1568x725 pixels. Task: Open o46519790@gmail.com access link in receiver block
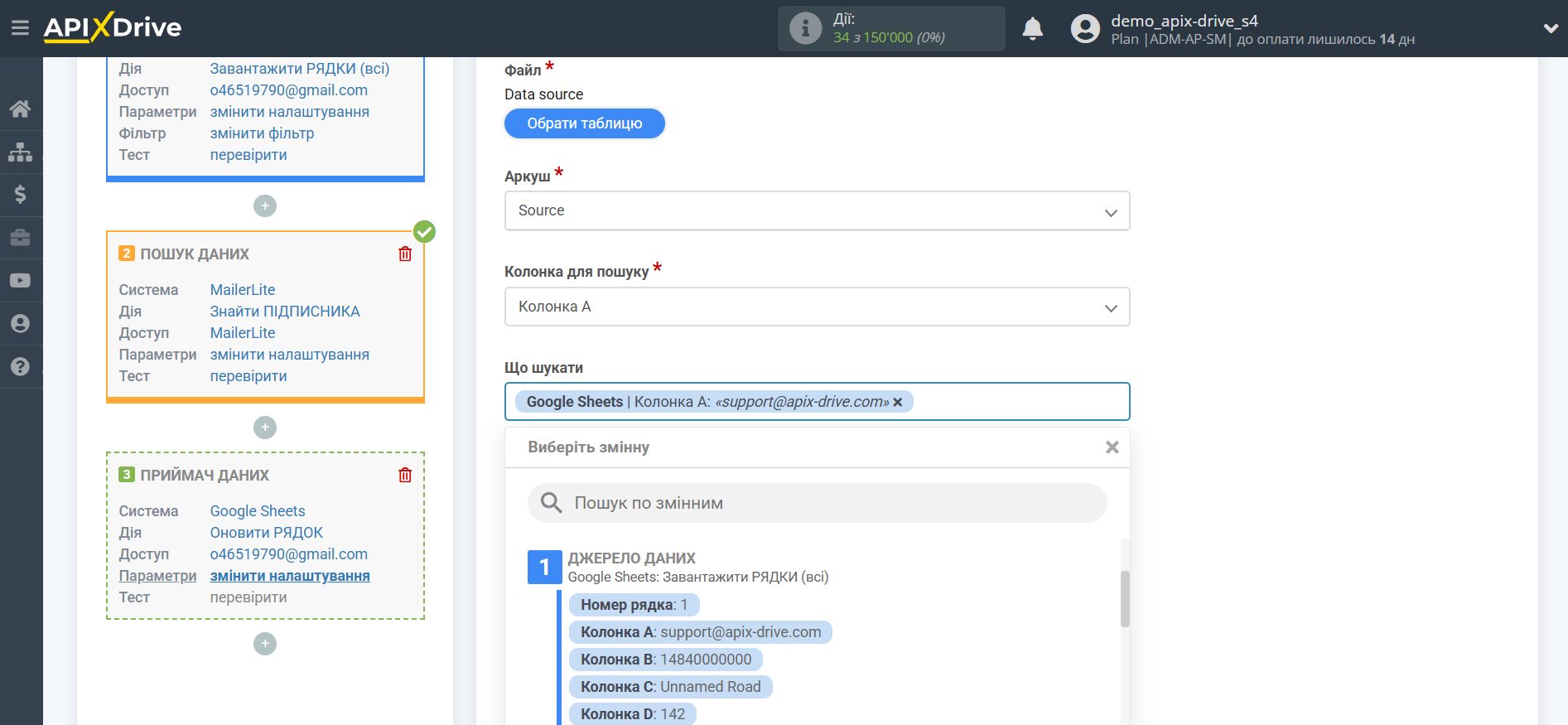289,554
